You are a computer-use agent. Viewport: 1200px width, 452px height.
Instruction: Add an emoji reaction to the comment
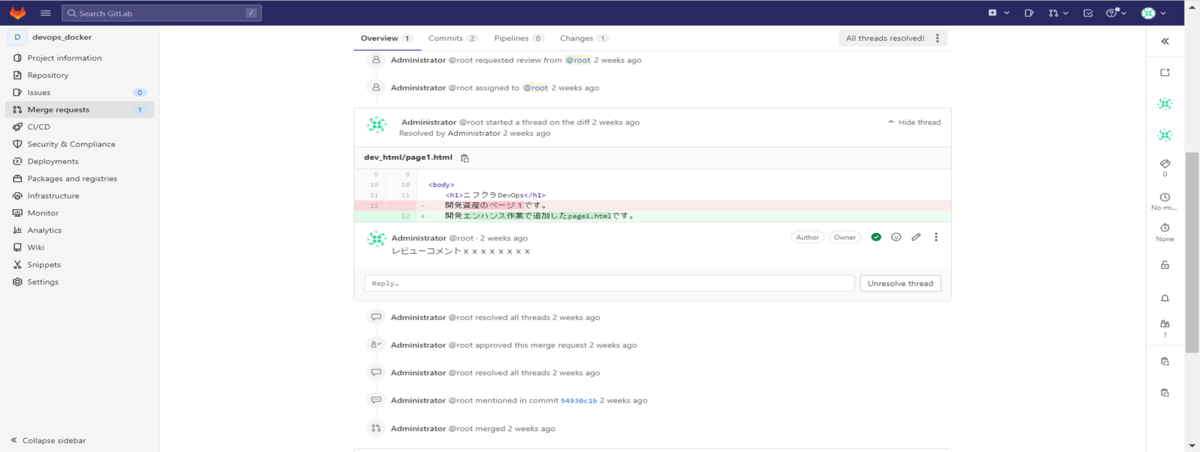pyautogui.click(x=896, y=237)
